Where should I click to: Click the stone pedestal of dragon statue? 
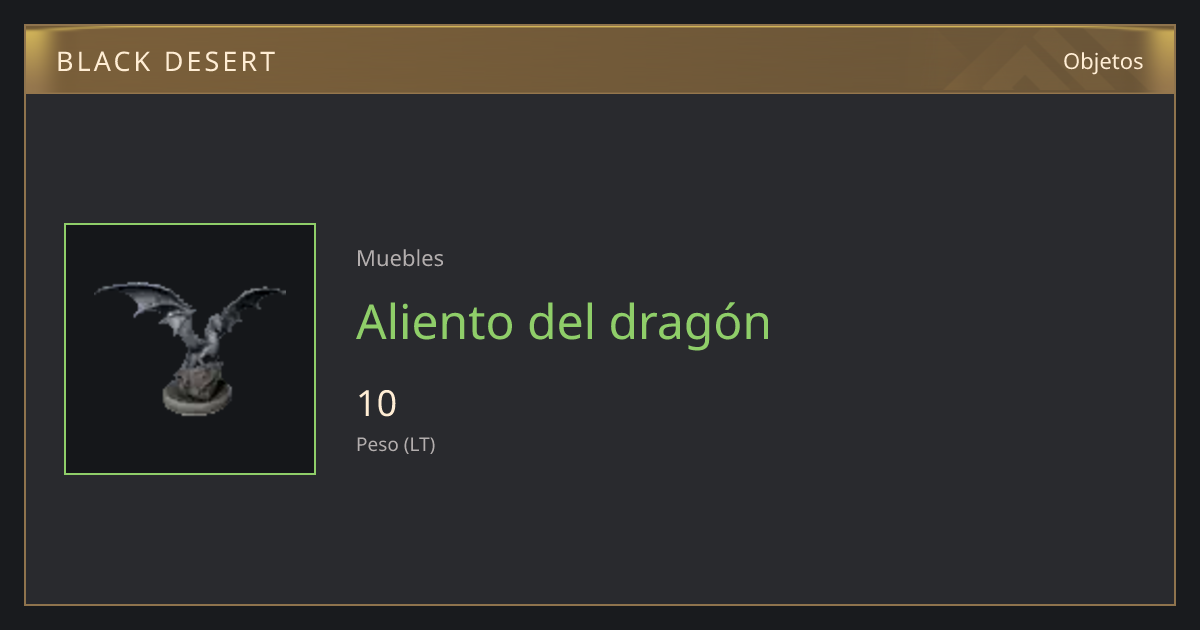(x=200, y=397)
